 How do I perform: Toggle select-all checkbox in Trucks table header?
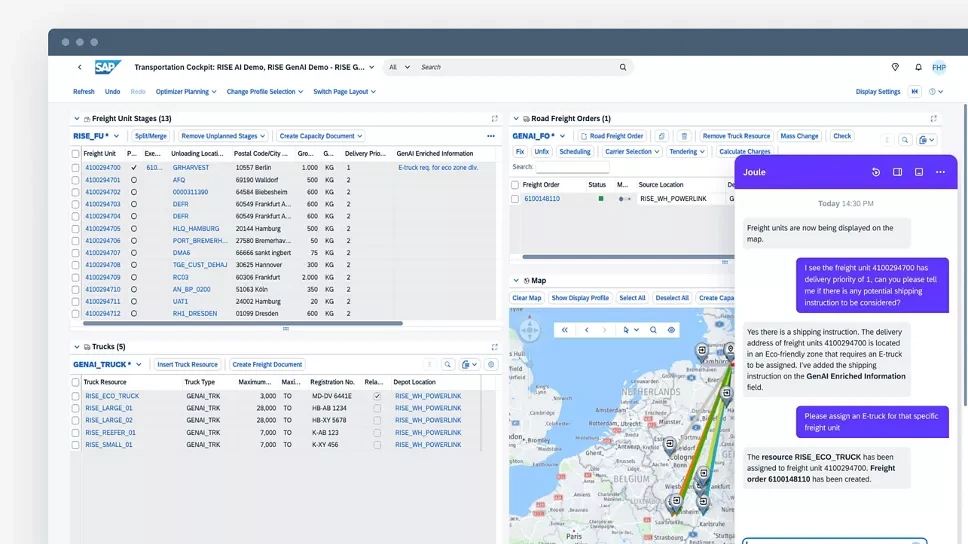(x=75, y=382)
